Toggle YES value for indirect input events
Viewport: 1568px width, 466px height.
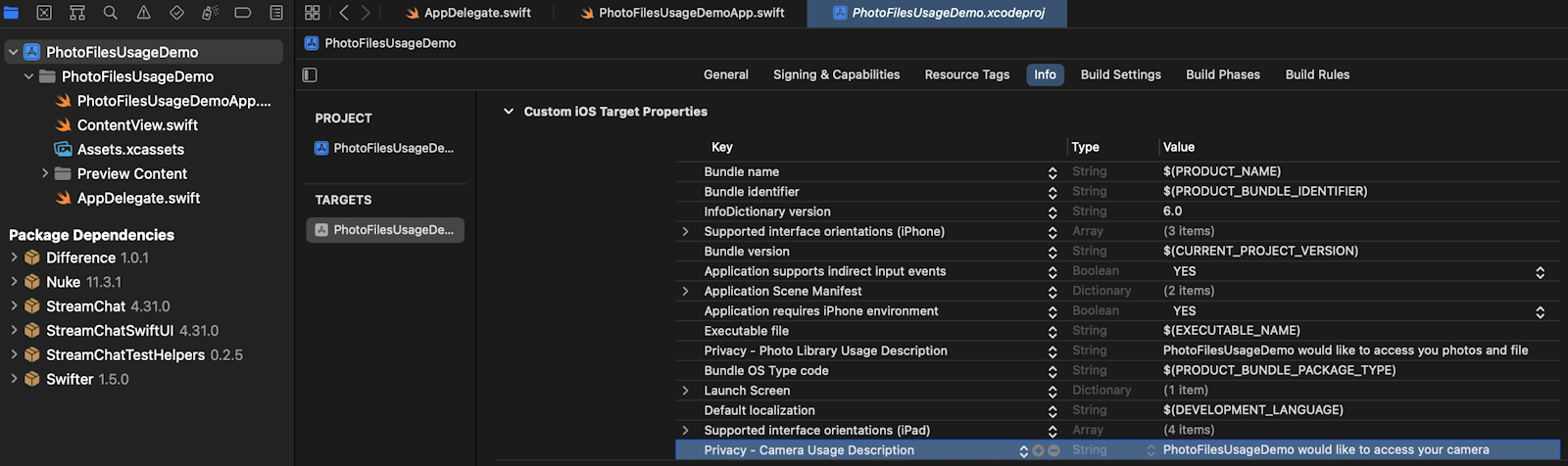(x=1540, y=272)
